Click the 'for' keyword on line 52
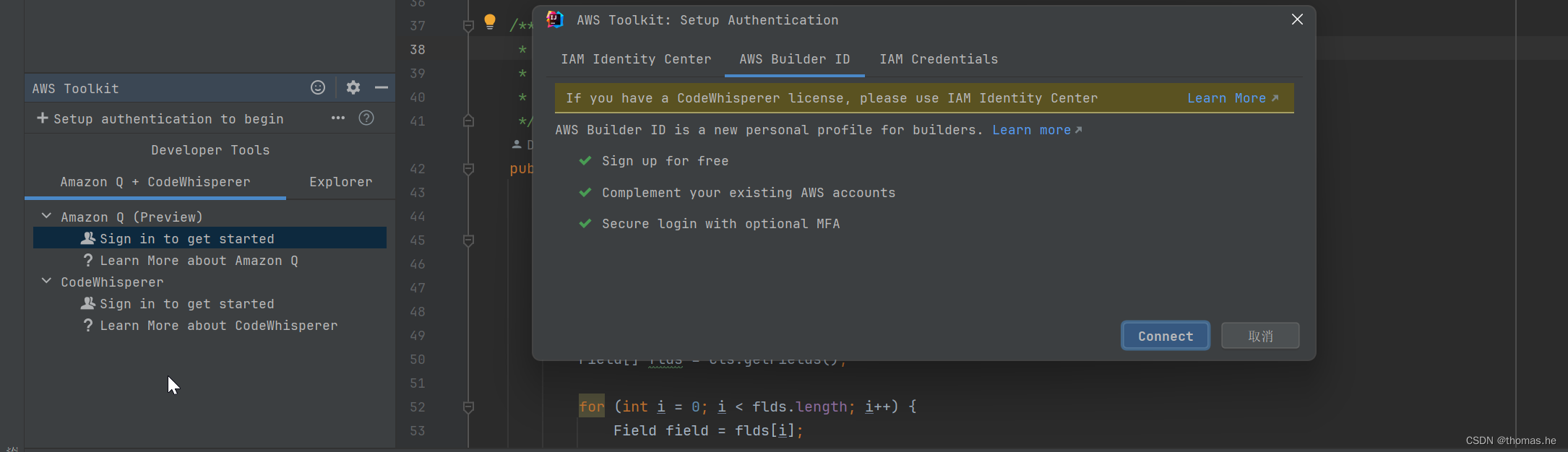The width and height of the screenshot is (1568, 452). pyautogui.click(x=591, y=407)
